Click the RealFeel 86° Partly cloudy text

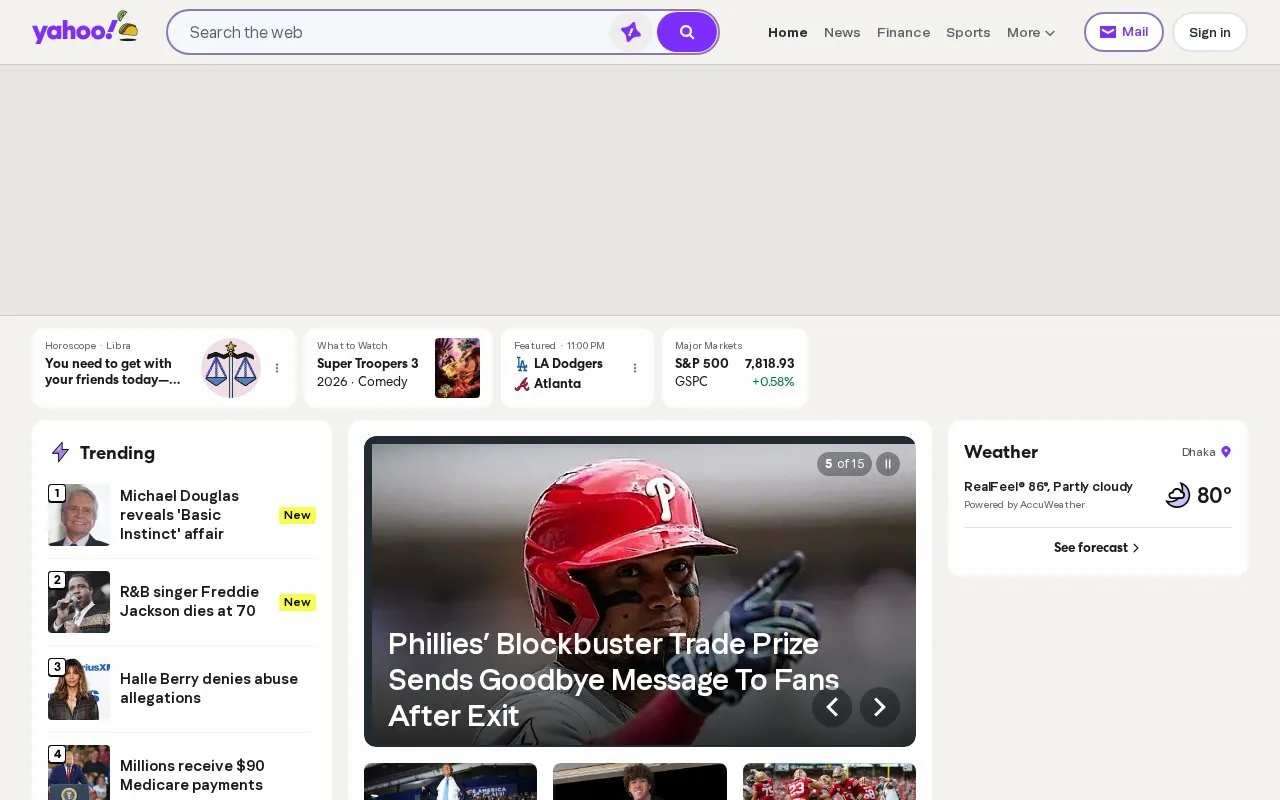click(x=1048, y=487)
